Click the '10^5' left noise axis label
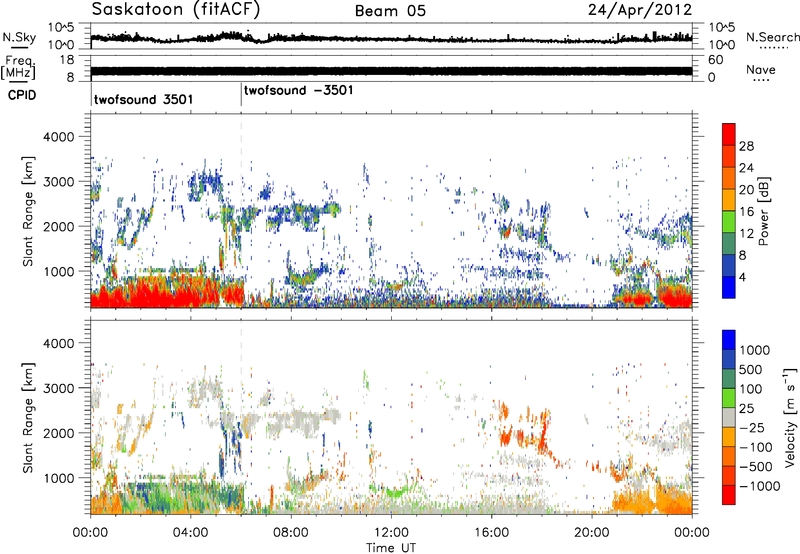The height and width of the screenshot is (554, 800). point(61,28)
